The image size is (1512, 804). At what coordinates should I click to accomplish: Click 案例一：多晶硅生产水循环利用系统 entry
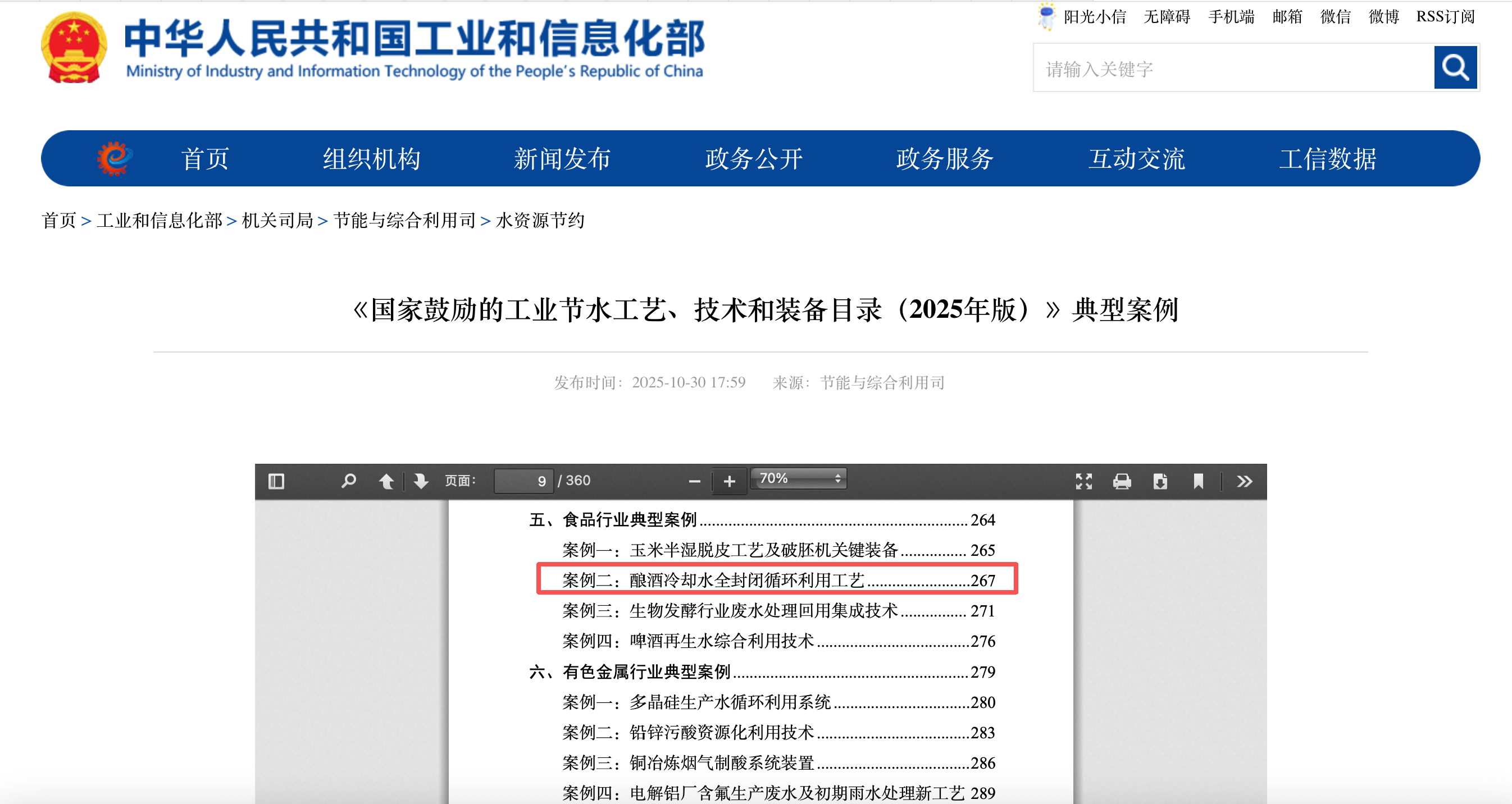click(x=778, y=702)
